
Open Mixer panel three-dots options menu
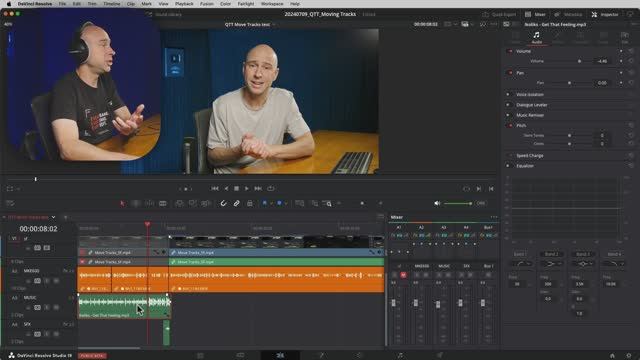pyautogui.click(x=494, y=217)
